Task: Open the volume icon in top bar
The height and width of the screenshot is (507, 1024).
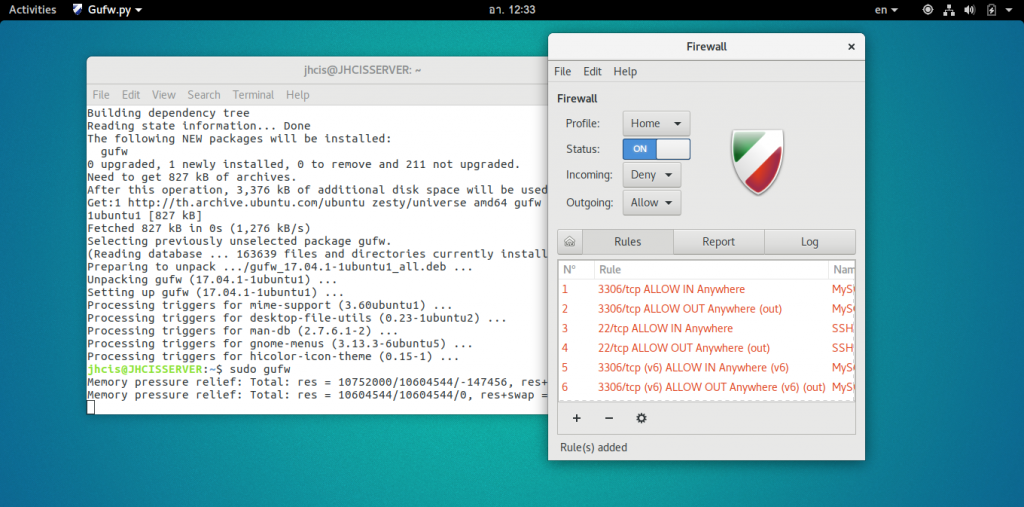Action: coord(970,10)
